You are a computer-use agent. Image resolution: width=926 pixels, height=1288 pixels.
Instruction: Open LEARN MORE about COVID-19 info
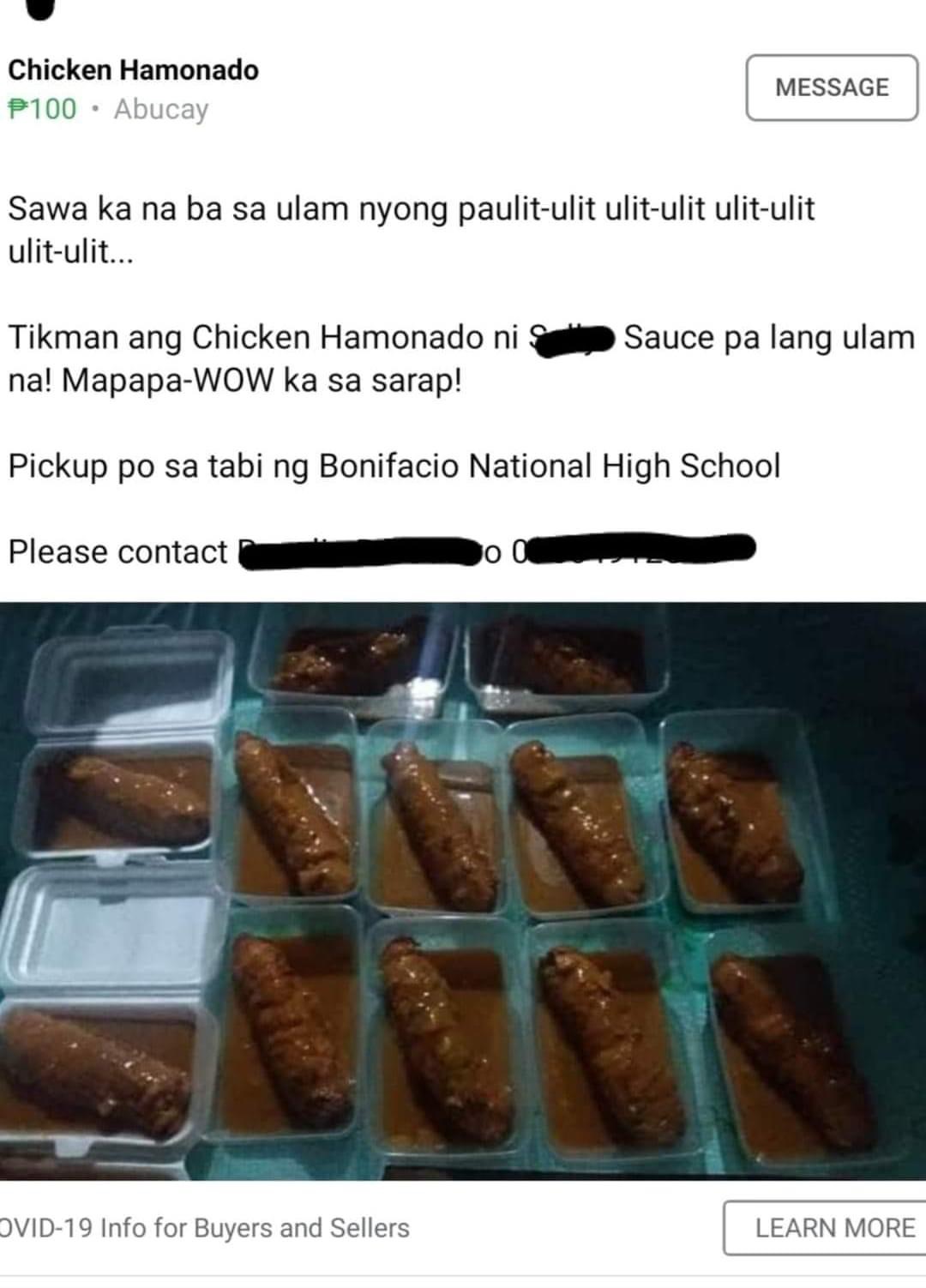pyautogui.click(x=825, y=1228)
